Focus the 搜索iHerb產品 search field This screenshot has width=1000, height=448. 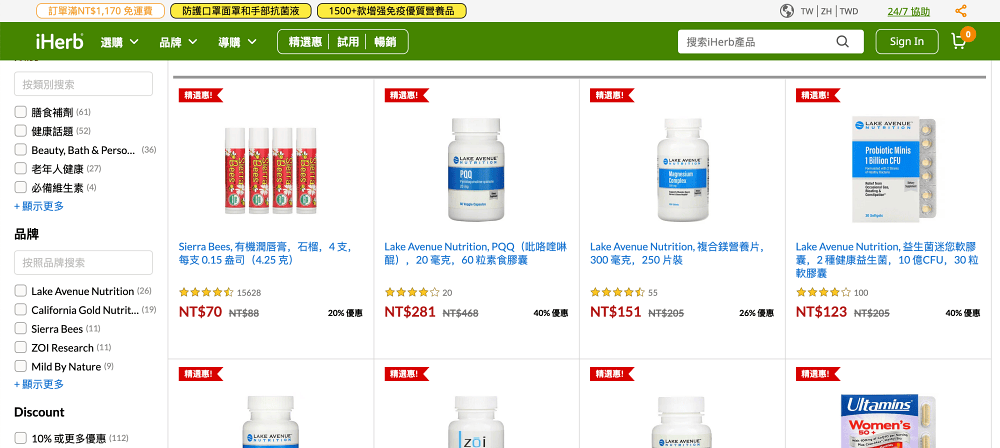758,41
